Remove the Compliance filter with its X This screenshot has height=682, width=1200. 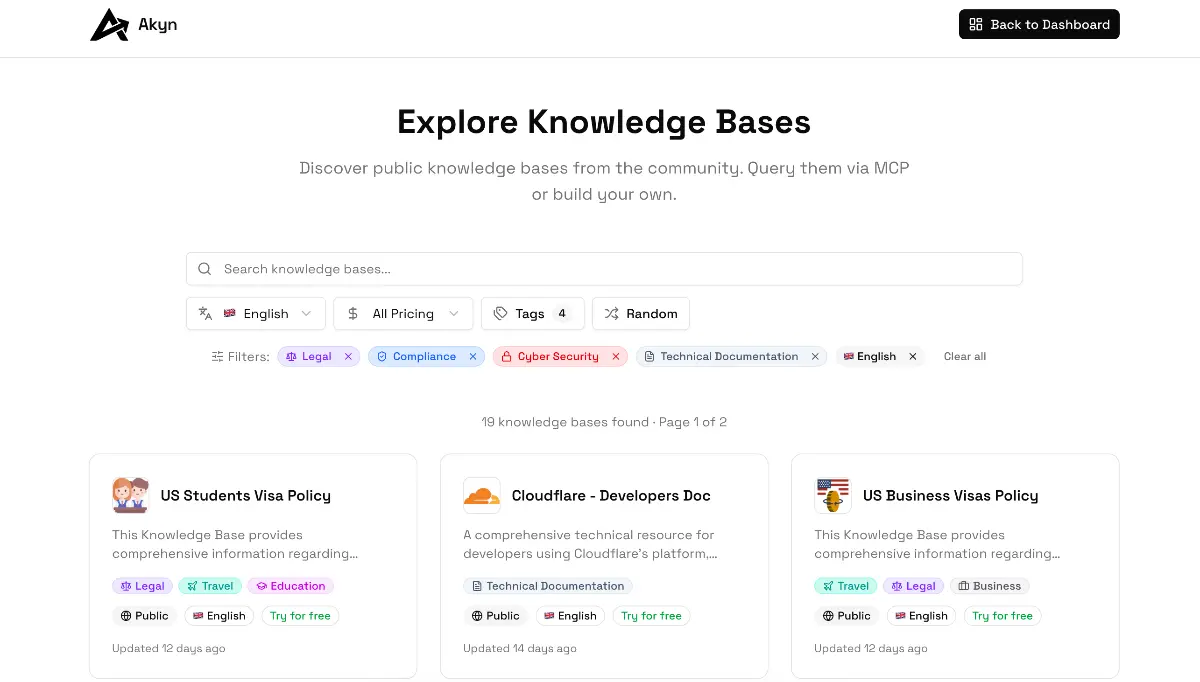pos(473,357)
